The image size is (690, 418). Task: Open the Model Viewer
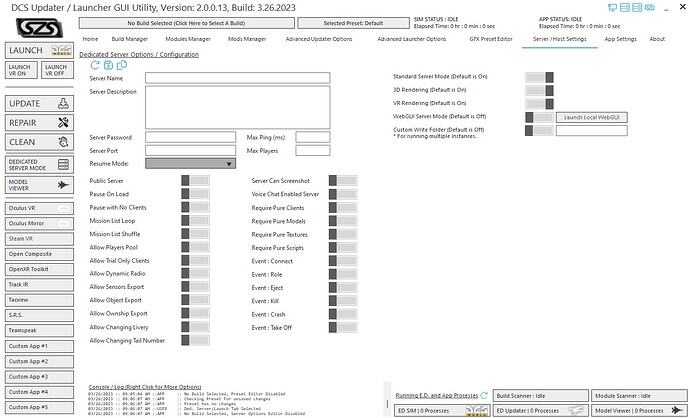pos(39,185)
